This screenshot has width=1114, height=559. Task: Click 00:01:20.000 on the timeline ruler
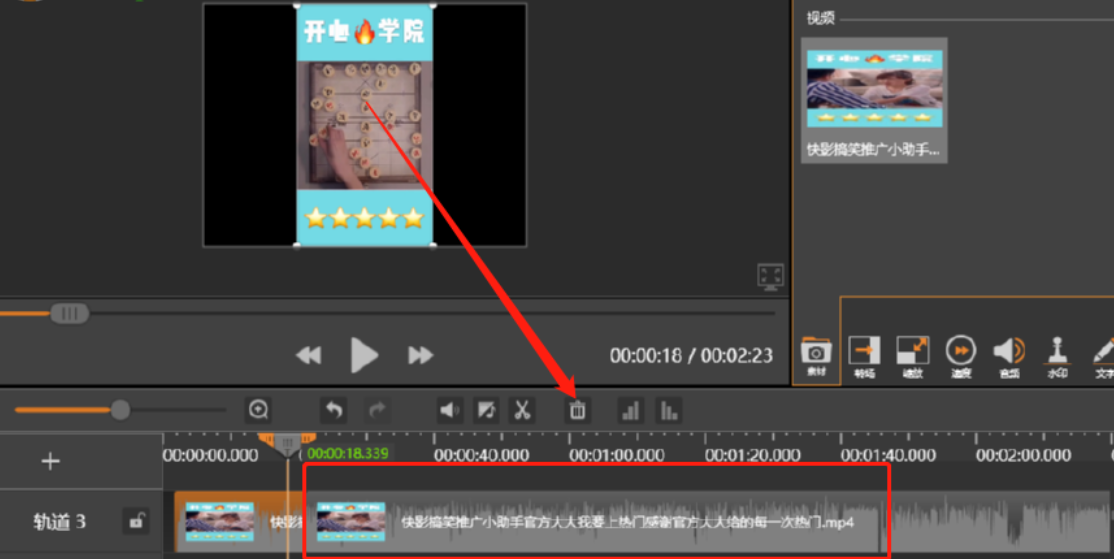click(752, 455)
